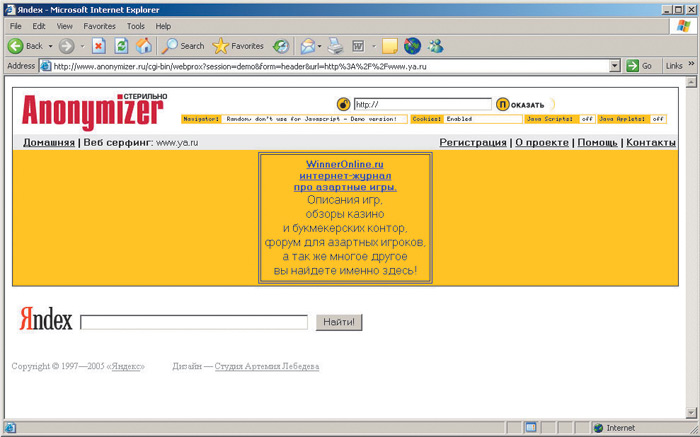
Task: Open the Back button history dropdown arrow
Action: 50,46
